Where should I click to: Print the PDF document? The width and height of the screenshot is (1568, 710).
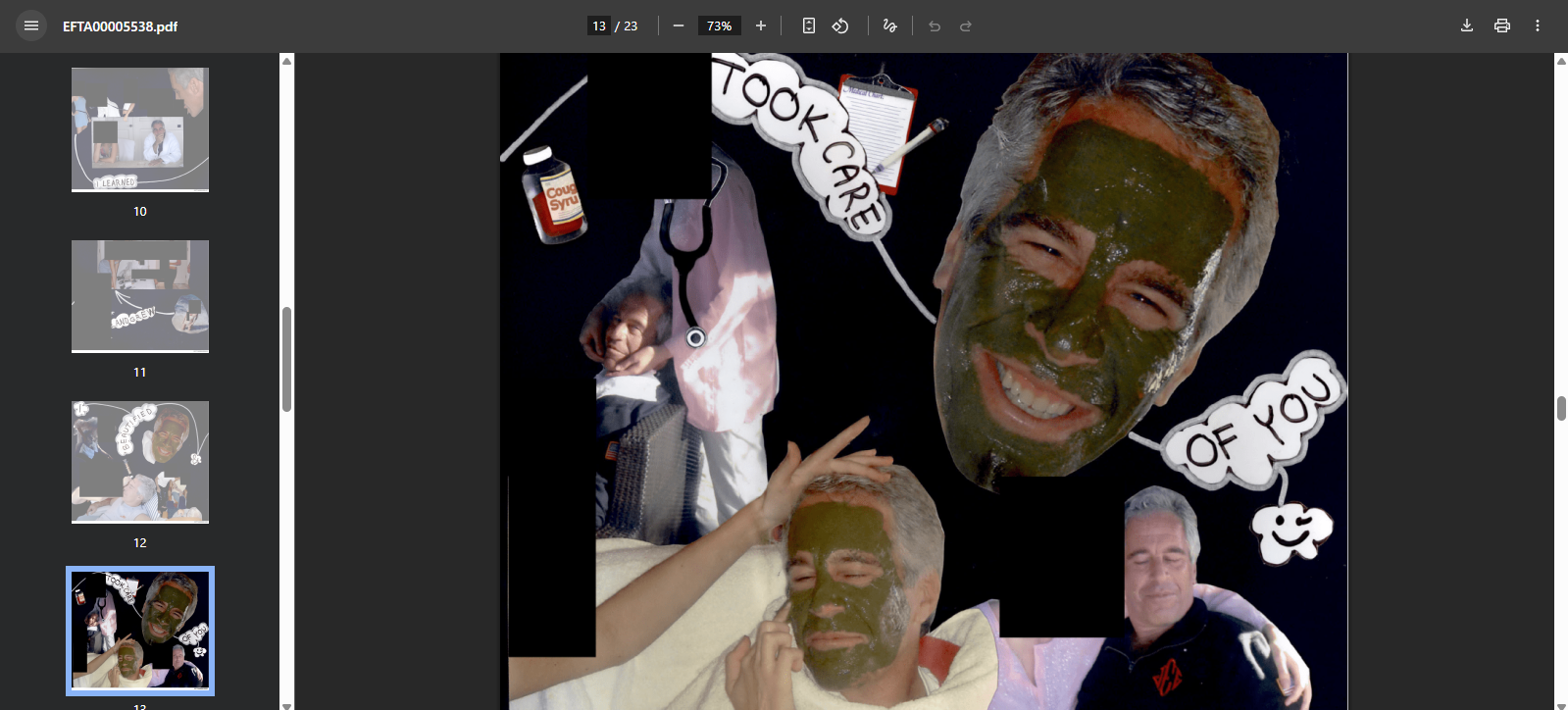tap(1502, 25)
